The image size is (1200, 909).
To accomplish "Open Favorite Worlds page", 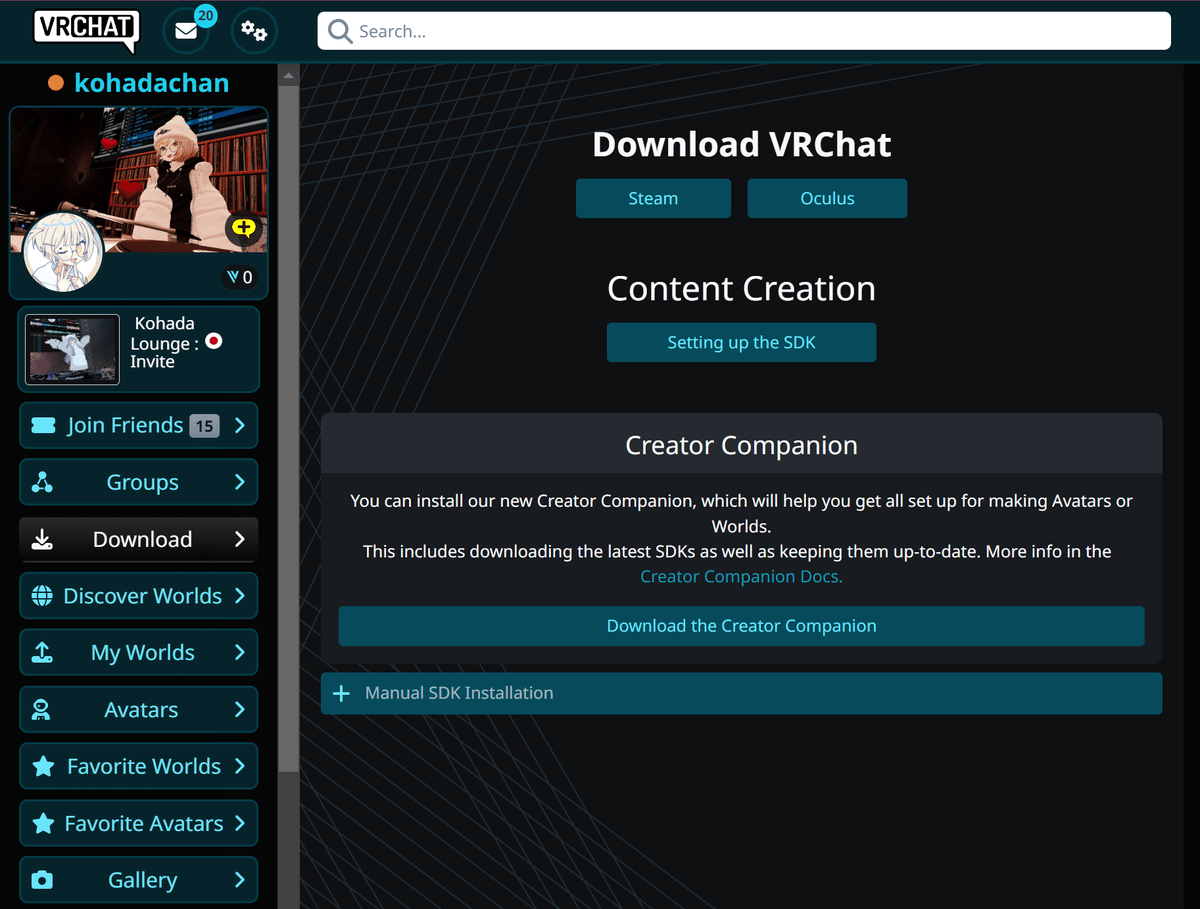I will click(x=139, y=767).
